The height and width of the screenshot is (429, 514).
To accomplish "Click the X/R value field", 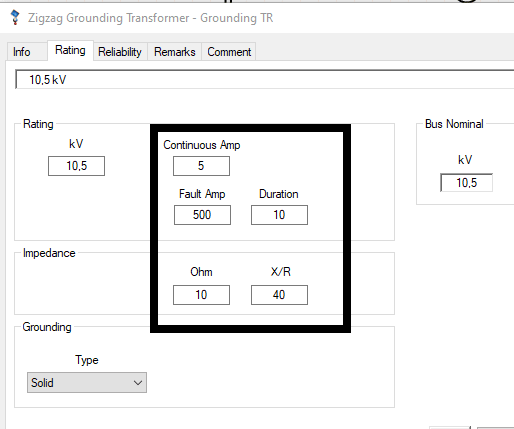I will point(279,295).
